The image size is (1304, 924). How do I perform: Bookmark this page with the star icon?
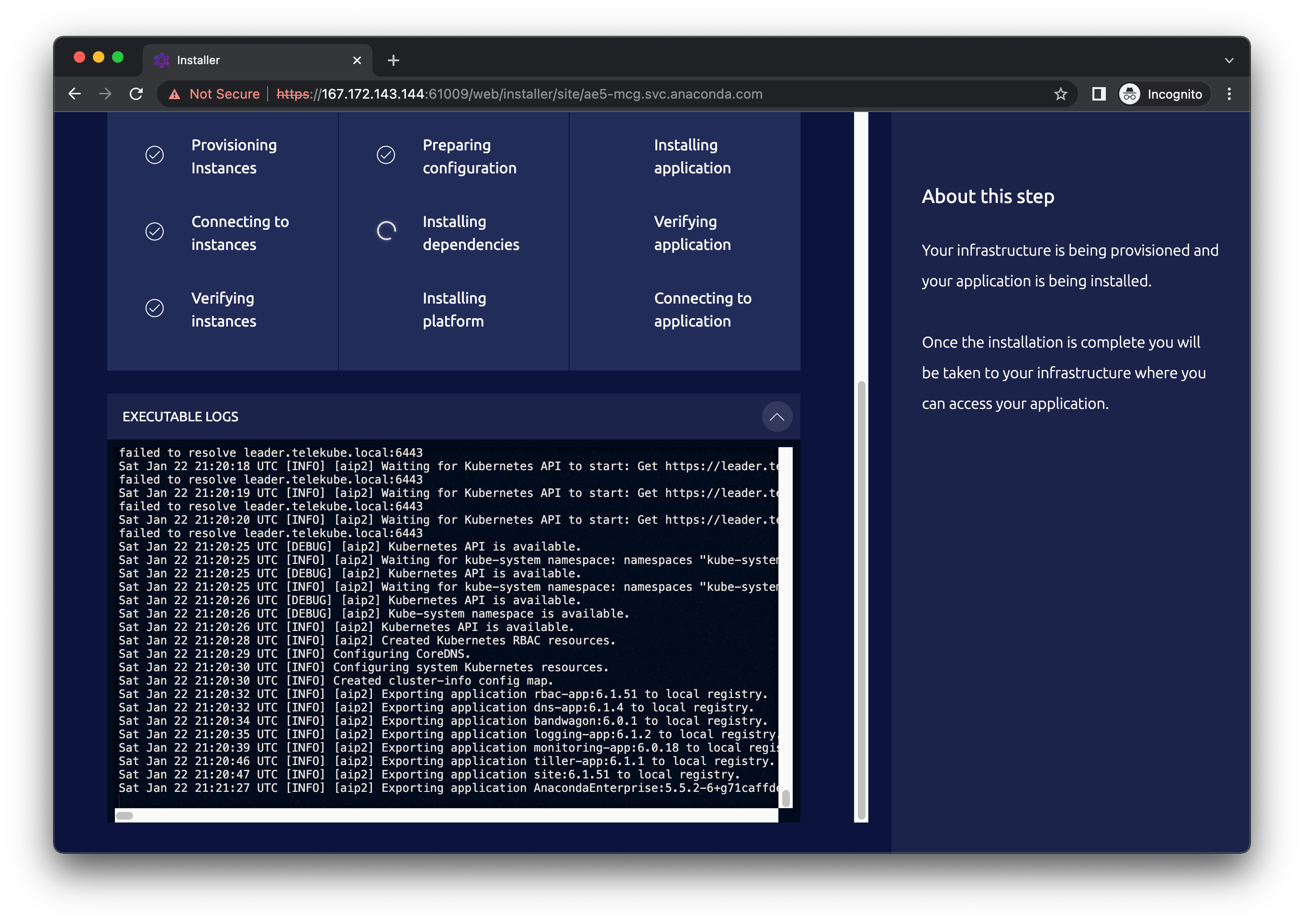pyautogui.click(x=1060, y=94)
